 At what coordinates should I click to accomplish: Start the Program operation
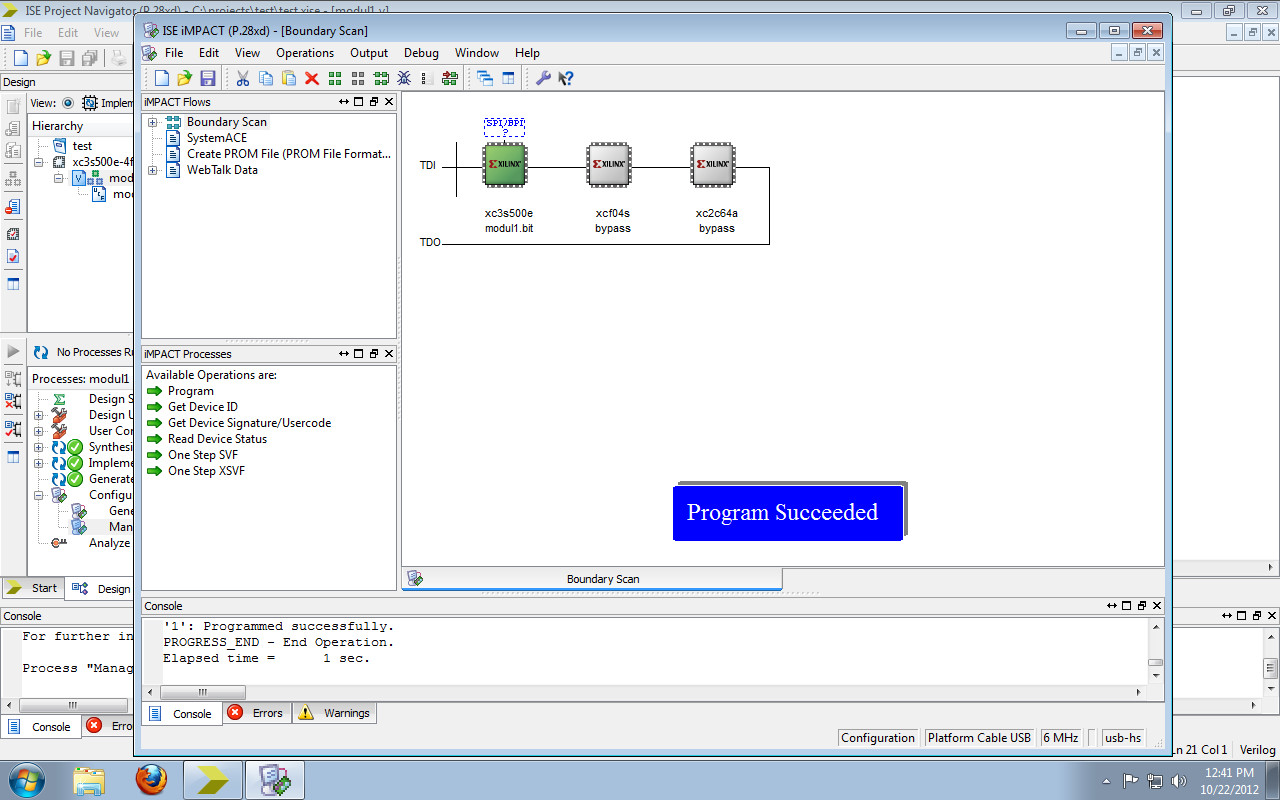pos(190,391)
